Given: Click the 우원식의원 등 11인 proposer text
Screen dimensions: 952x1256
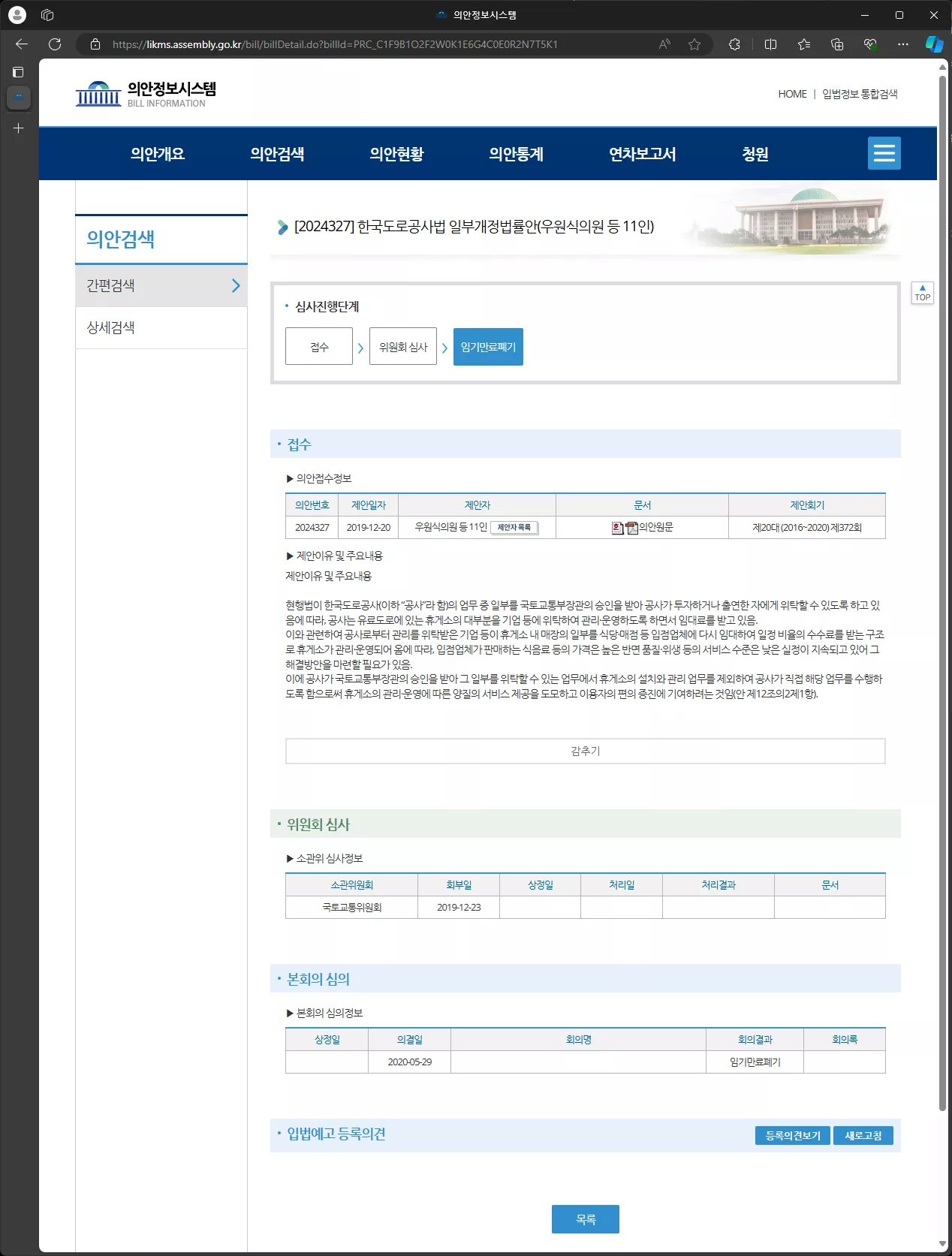Looking at the screenshot, I should click(x=451, y=527).
